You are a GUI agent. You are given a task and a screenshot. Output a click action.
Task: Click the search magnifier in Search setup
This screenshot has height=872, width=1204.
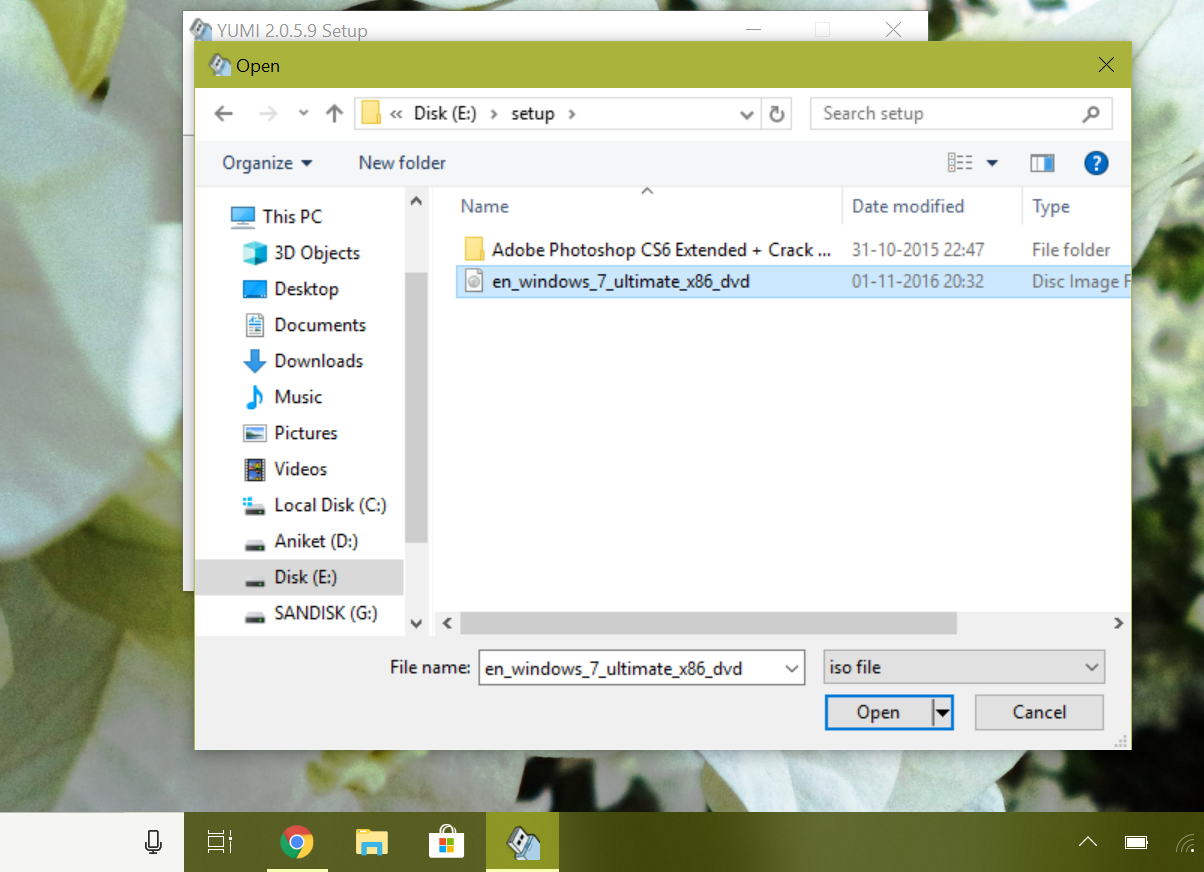[x=1091, y=113]
